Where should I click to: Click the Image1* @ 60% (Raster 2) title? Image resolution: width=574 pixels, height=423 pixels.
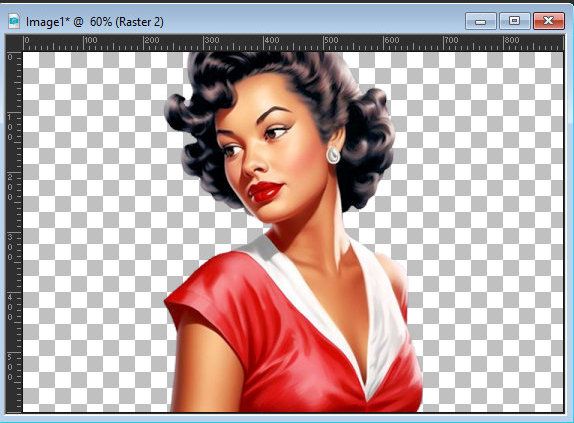(95, 22)
